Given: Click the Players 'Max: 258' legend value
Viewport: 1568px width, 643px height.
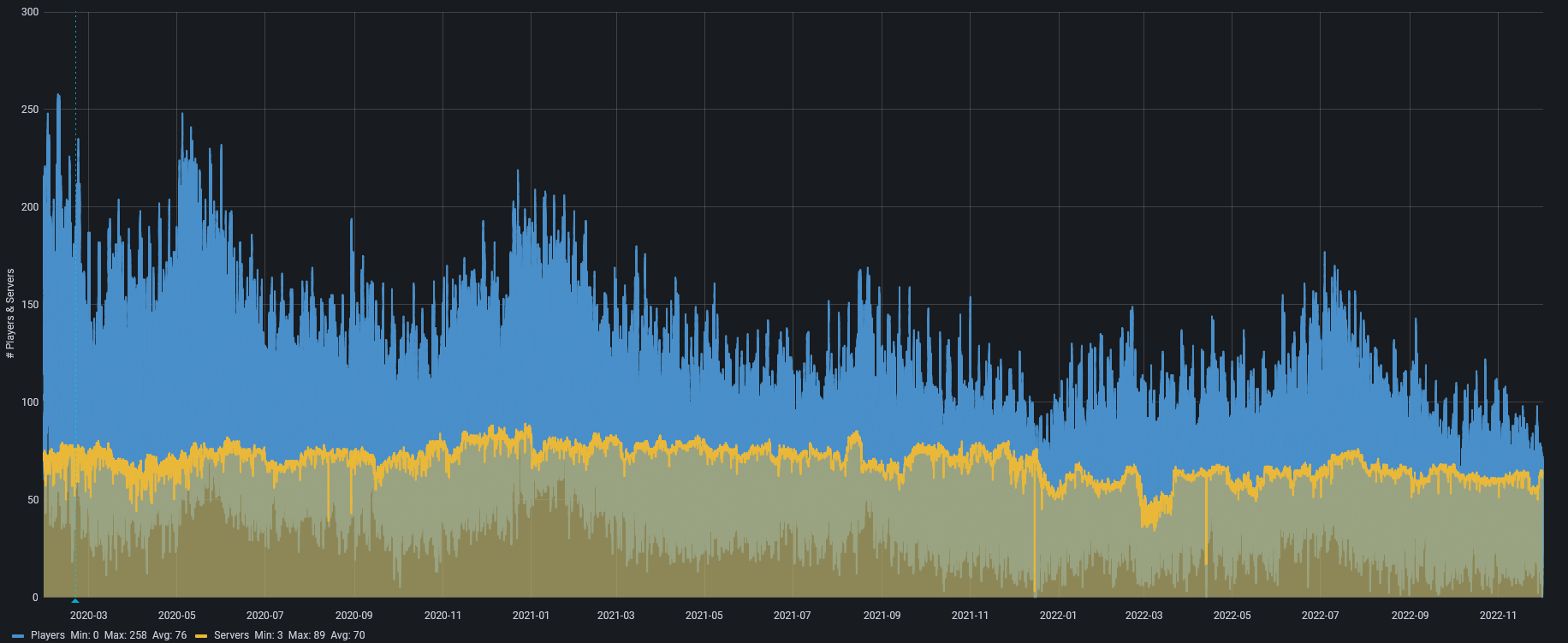Looking at the screenshot, I should click(126, 635).
